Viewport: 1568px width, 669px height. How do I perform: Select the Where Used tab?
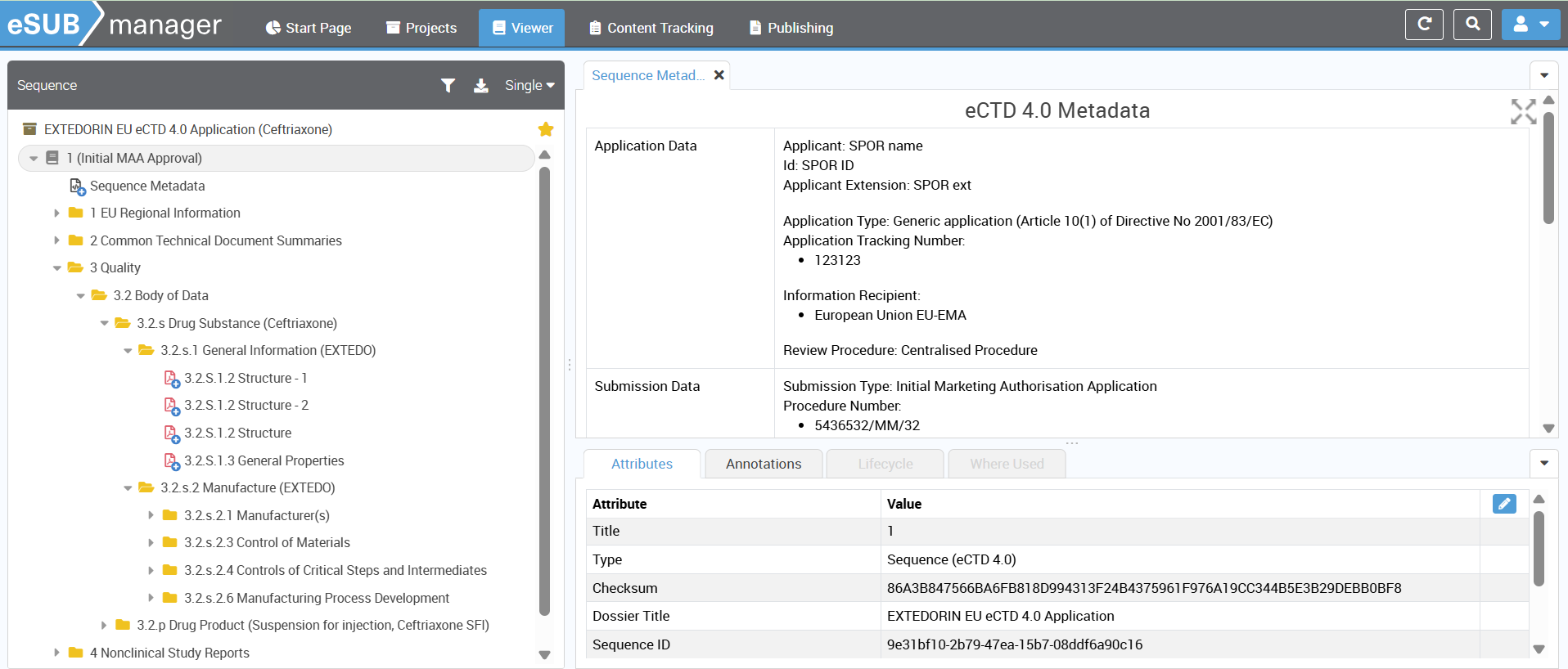pos(1007,464)
